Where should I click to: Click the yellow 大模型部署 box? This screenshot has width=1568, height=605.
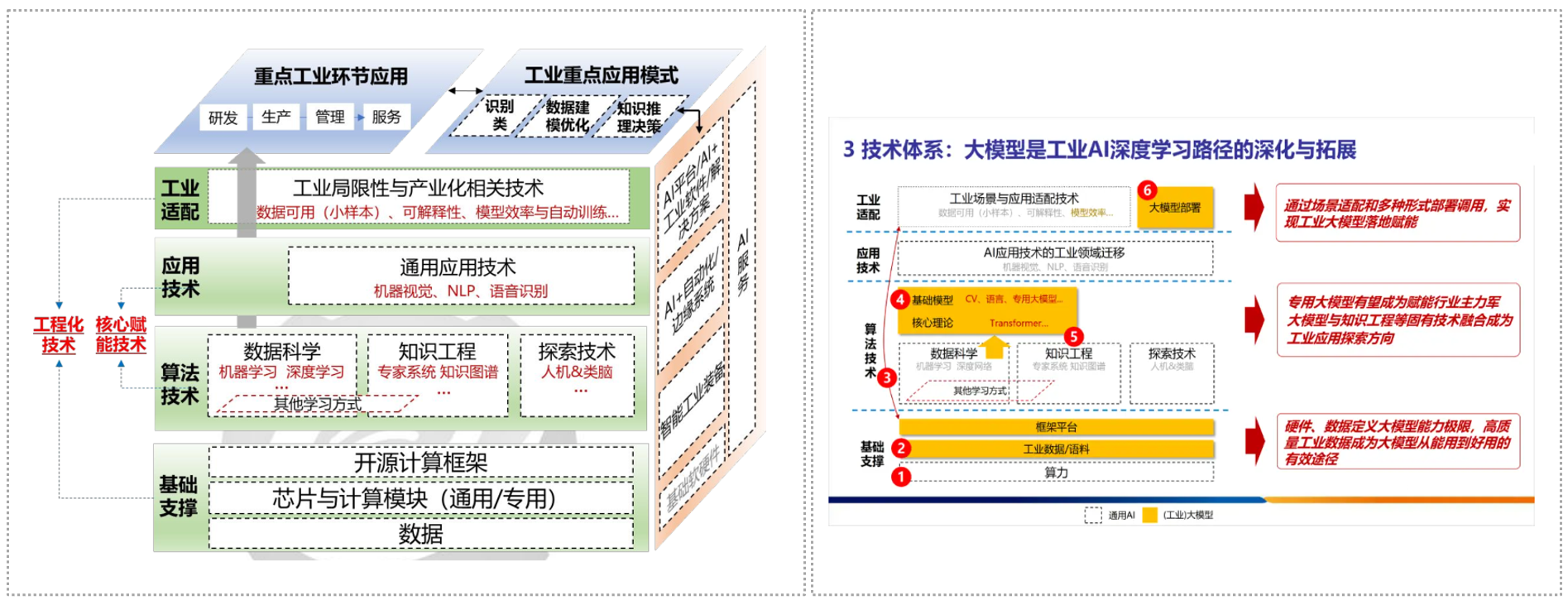[x=1175, y=208]
